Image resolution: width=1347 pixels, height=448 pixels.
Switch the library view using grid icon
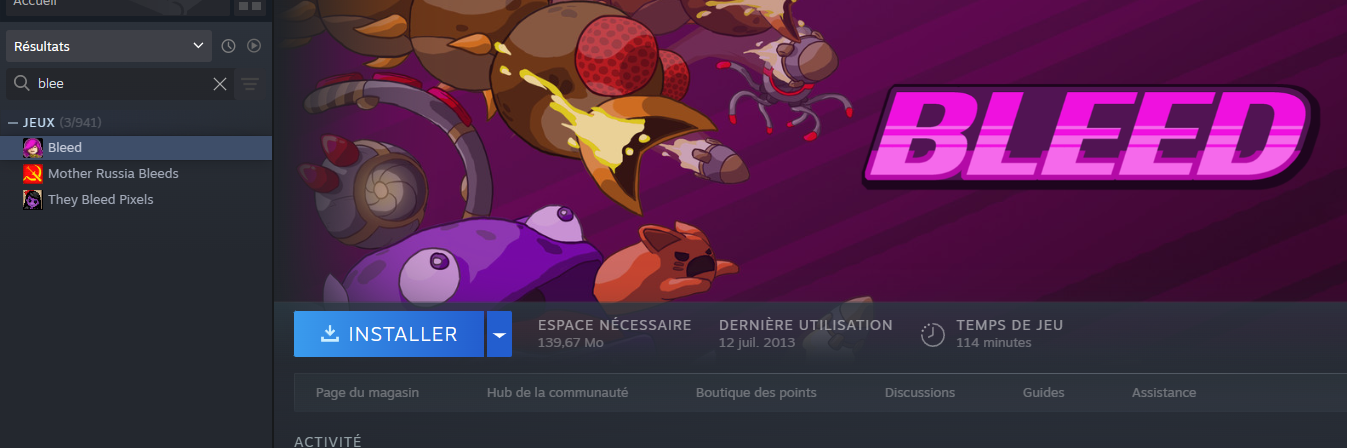pos(248,6)
